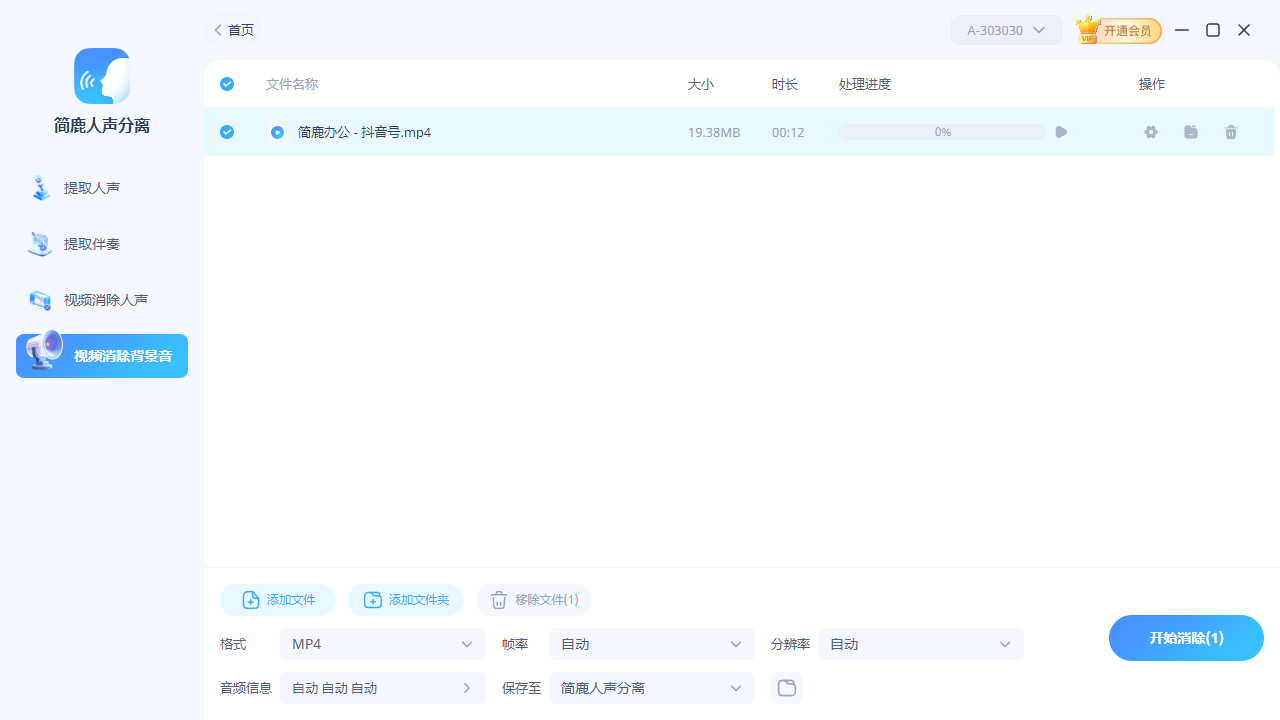Switch to 视频消除人声 in the sidebar

coord(101,299)
